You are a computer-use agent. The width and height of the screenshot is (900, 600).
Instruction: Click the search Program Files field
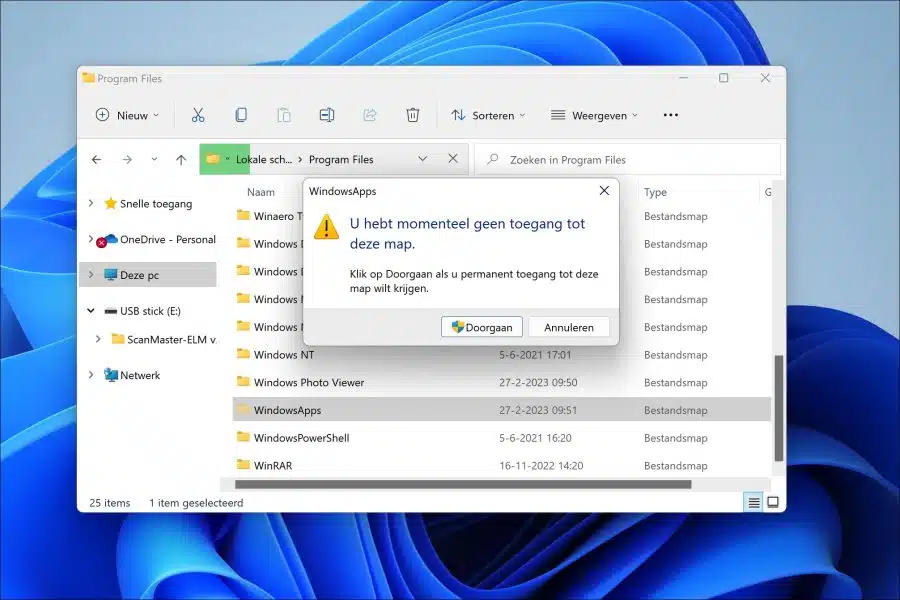coord(629,160)
